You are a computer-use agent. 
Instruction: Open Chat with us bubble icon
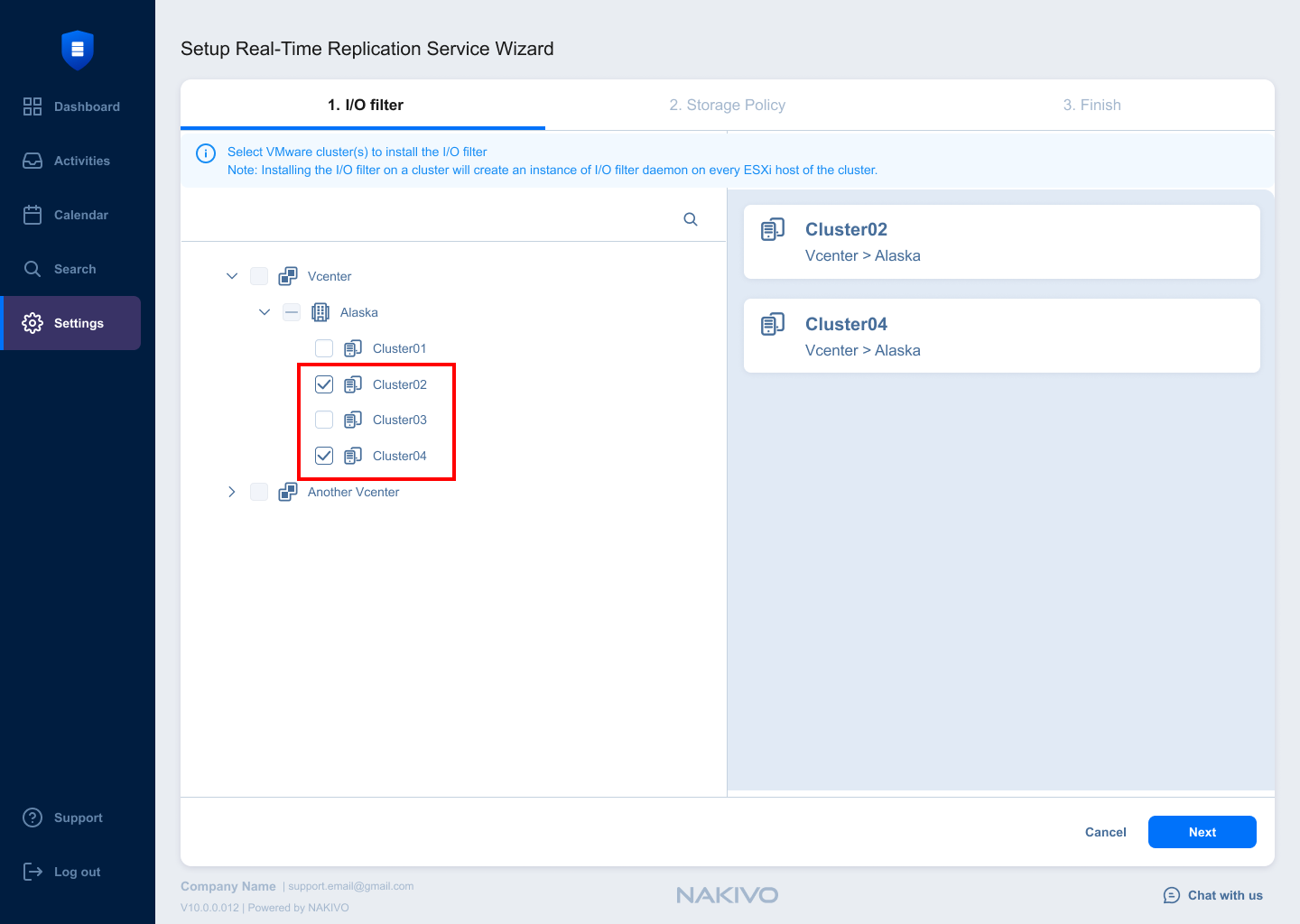click(x=1172, y=895)
